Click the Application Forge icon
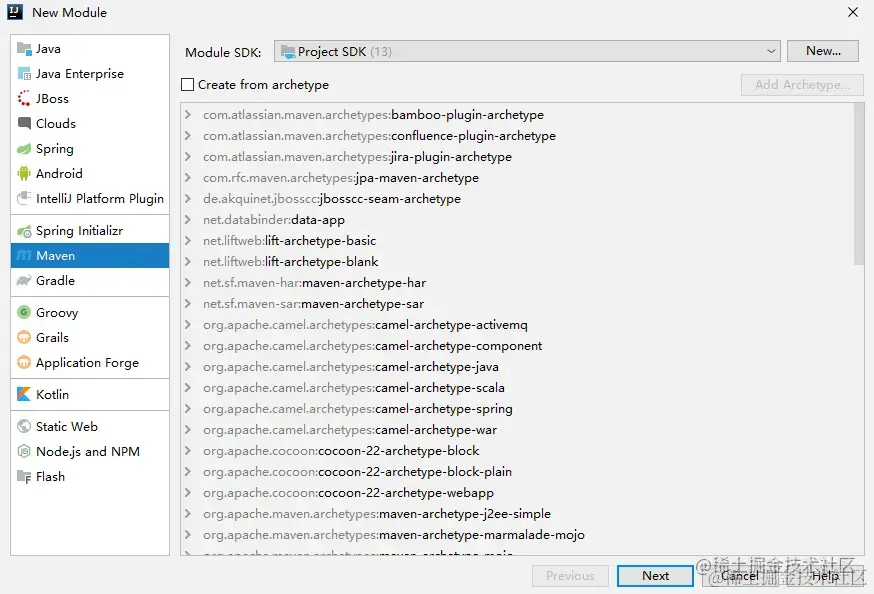The image size is (874, 594). pos(24,362)
